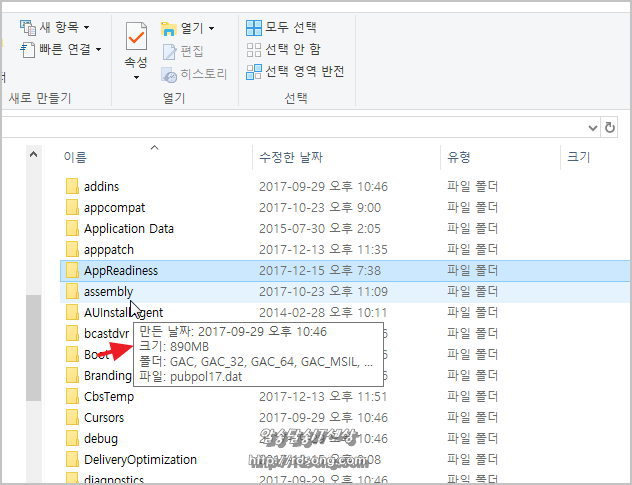Select the assembly folder icon

(73, 291)
